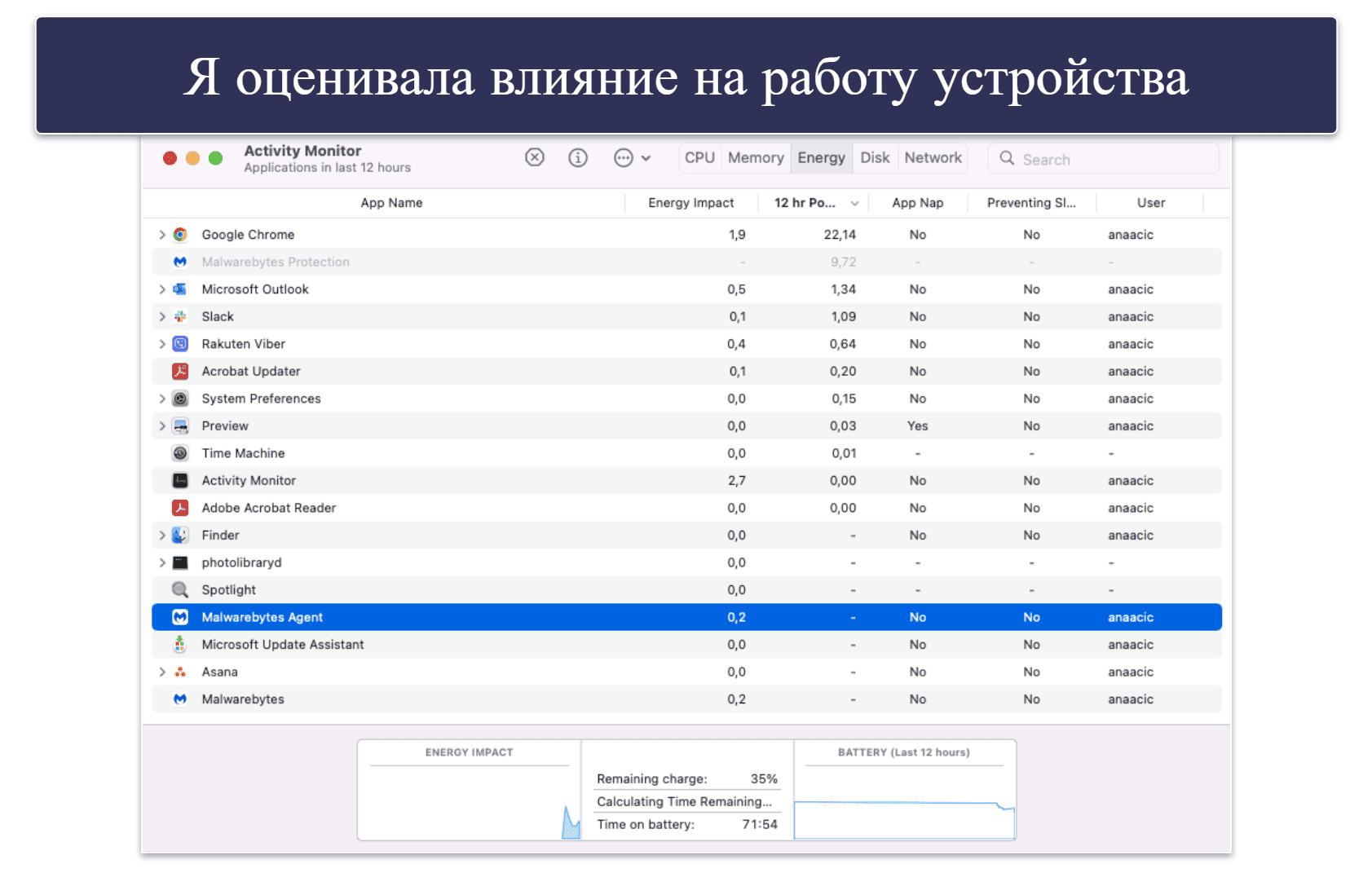Expand the Preview row
This screenshot has width=1372, height=873.
162,425
